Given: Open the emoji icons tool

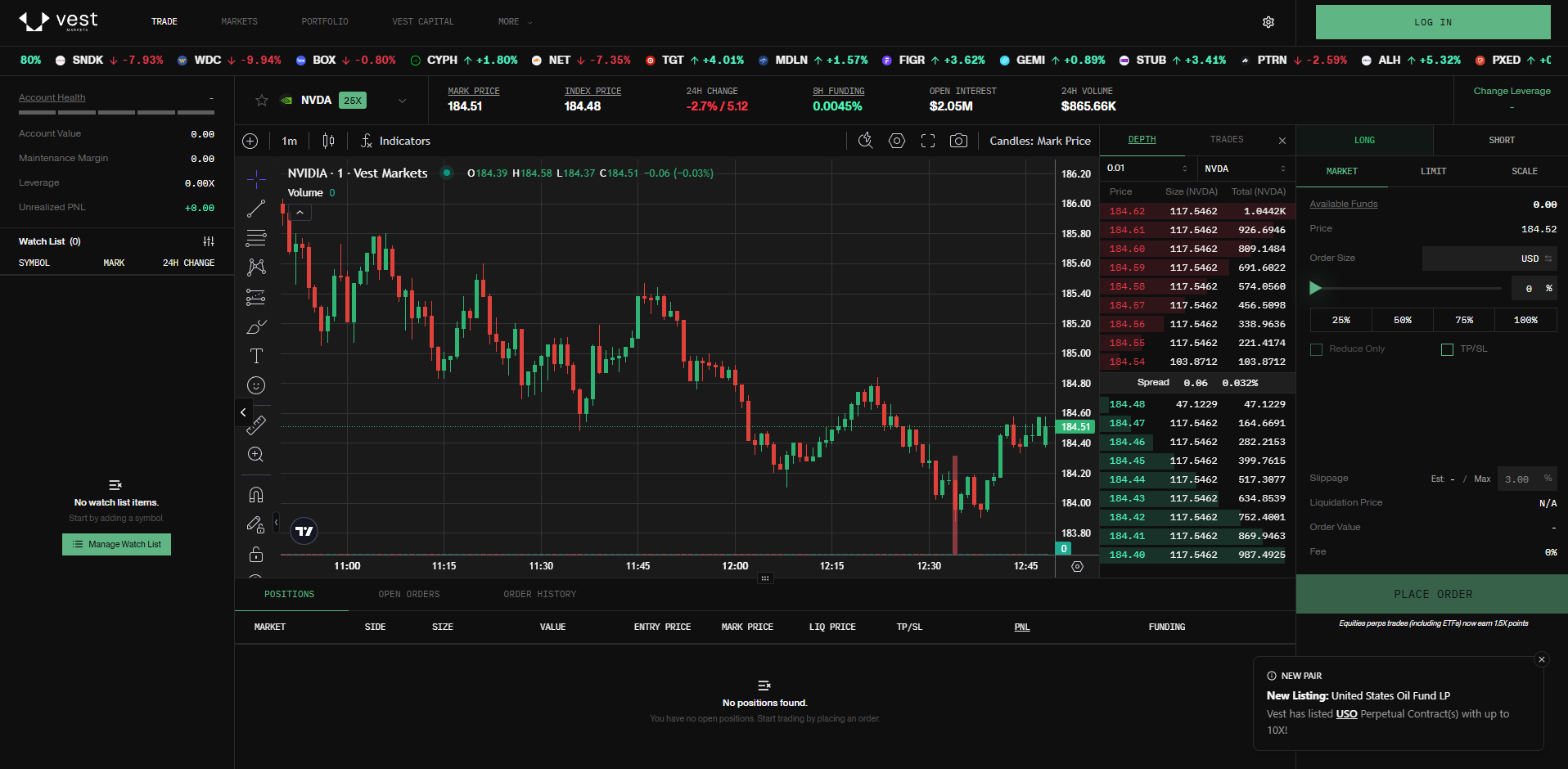Looking at the screenshot, I should point(256,385).
